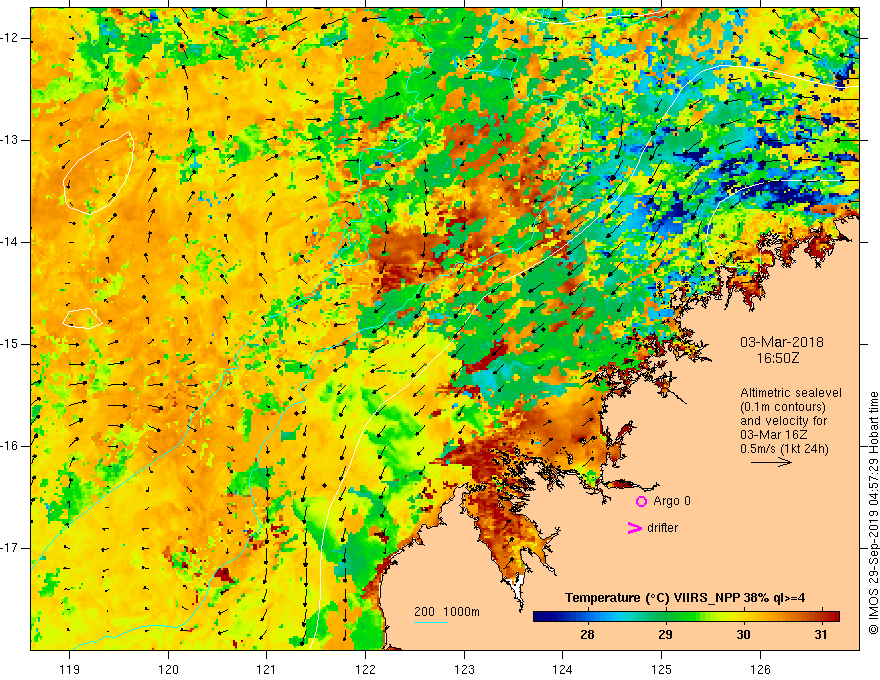This screenshot has height=680, width=880.
Task: Click the '200 1000m' bathymetry label
Action: [447, 612]
